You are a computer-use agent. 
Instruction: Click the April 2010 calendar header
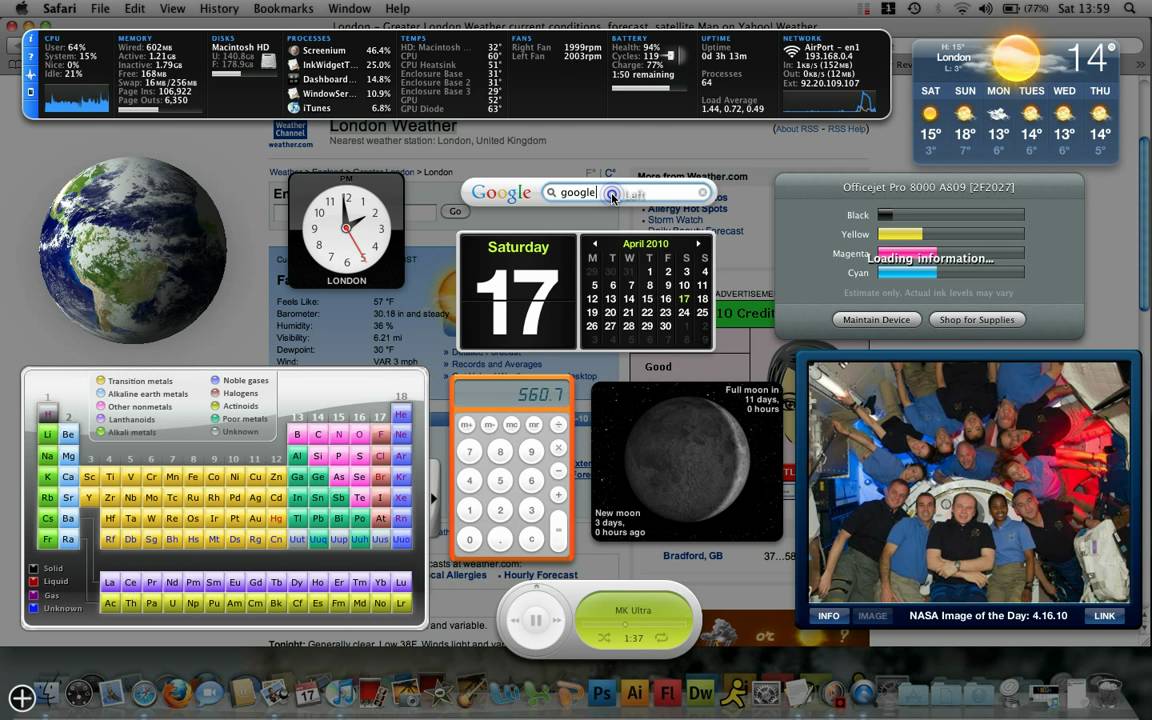pos(645,244)
